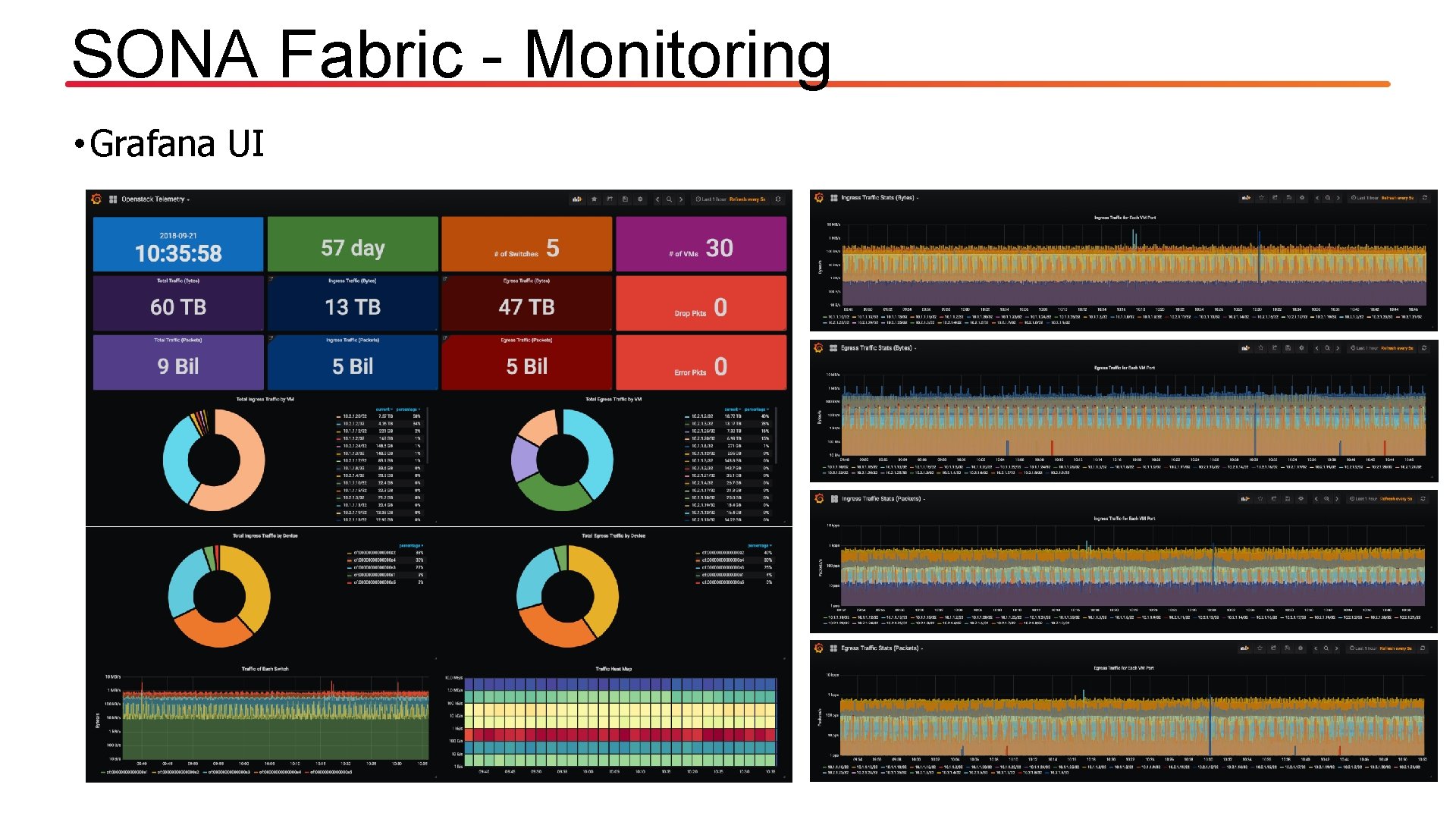
Task: Click Grafana logo in Ingress Traffic Stats (Bytes)
Action: click(x=819, y=198)
